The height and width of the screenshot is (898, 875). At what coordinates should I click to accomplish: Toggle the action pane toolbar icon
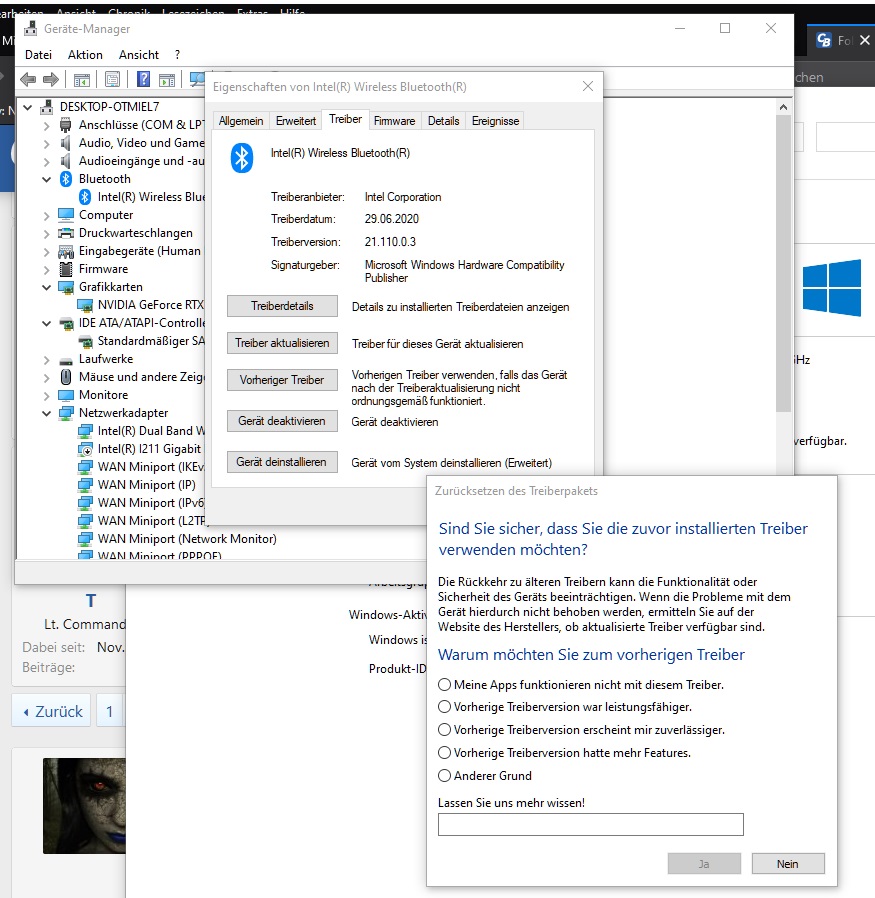167,80
